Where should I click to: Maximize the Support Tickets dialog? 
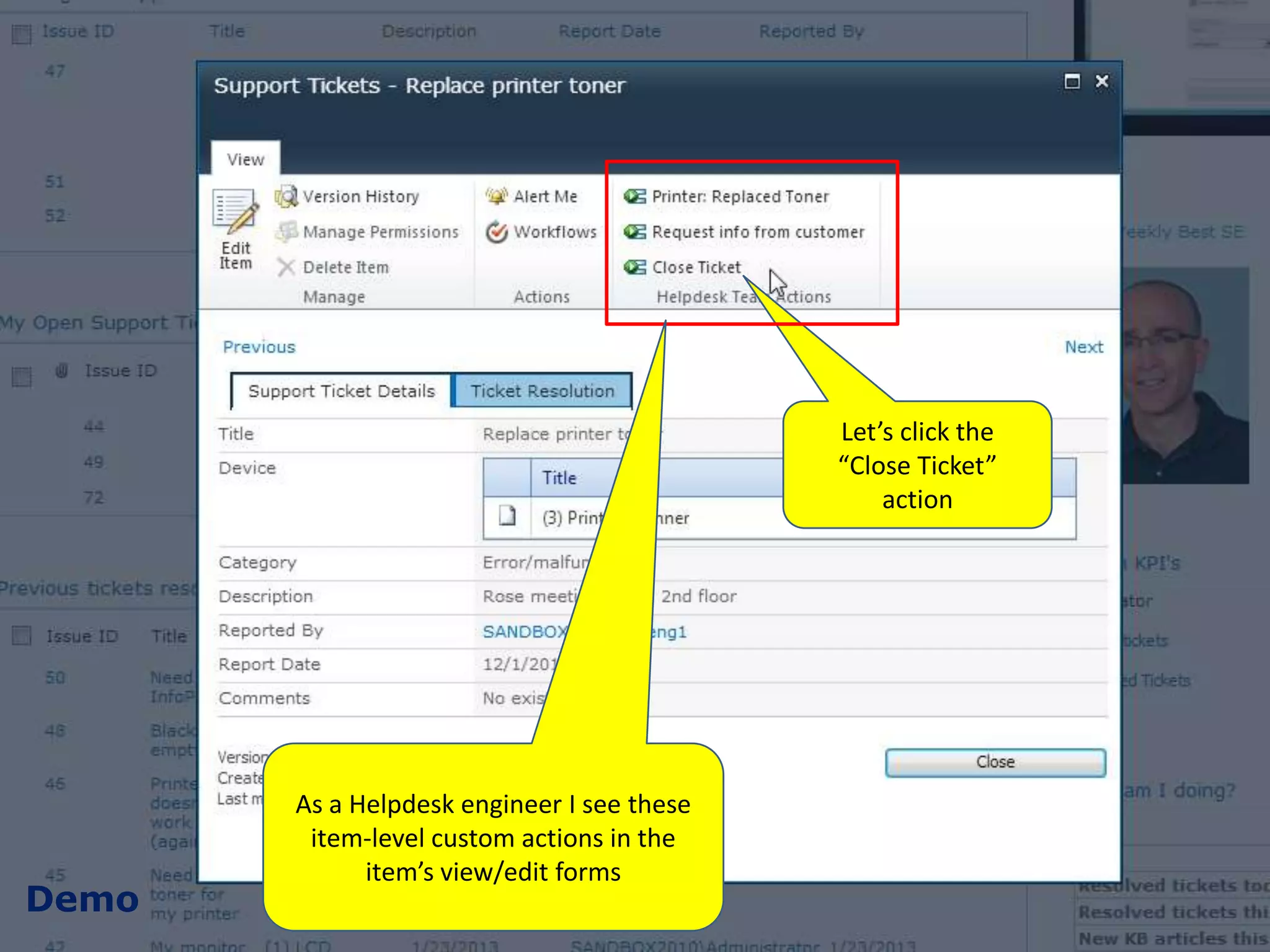[x=1072, y=81]
